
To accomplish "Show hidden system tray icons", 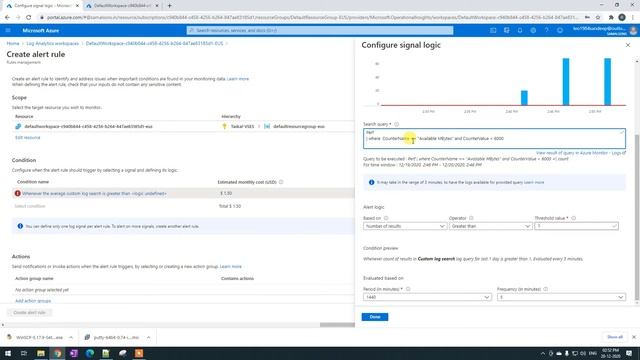I will click(542, 353).
